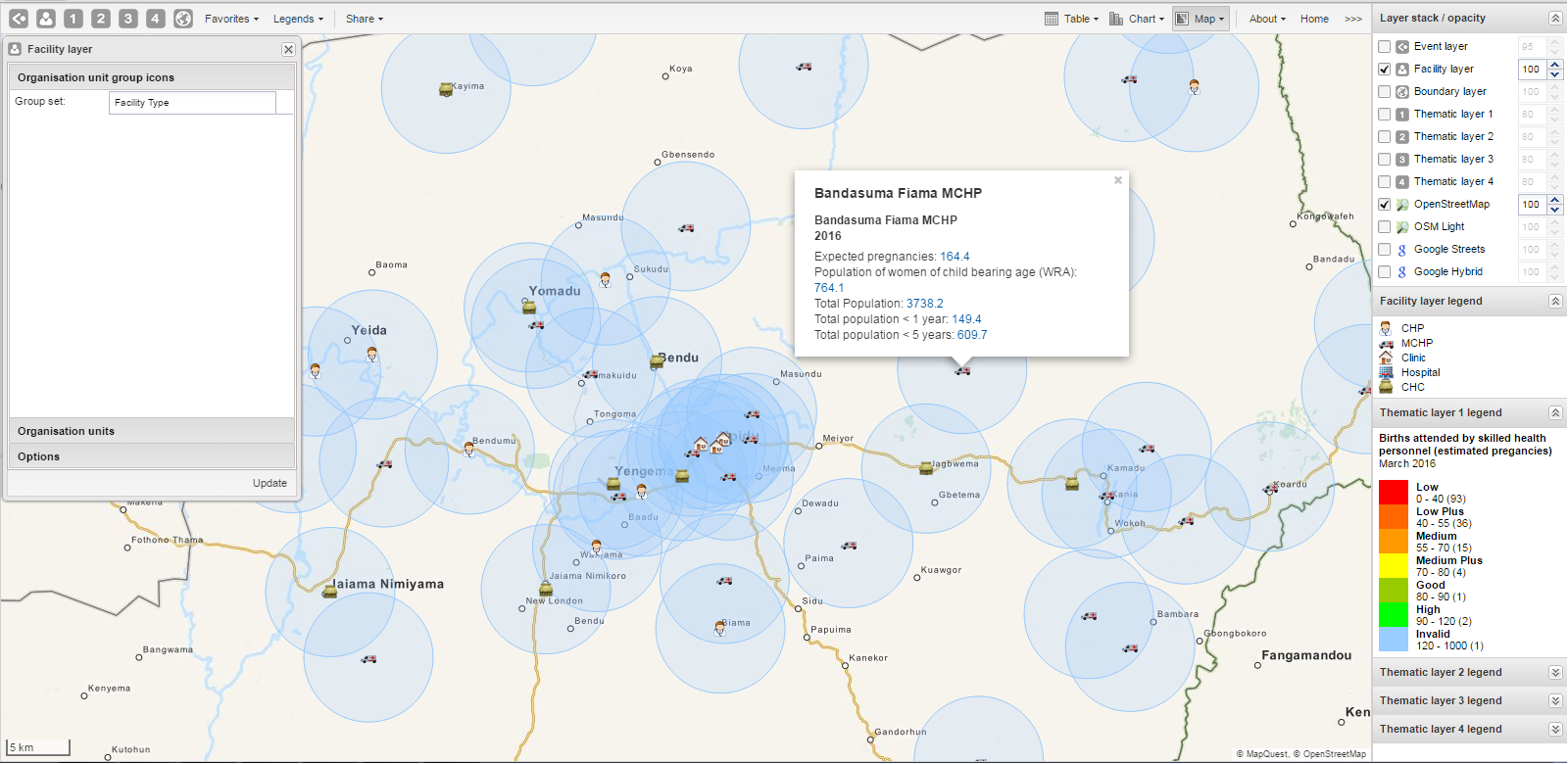Uncheck the Facility layer checkbox
This screenshot has width=1568, height=764.
(1384, 70)
